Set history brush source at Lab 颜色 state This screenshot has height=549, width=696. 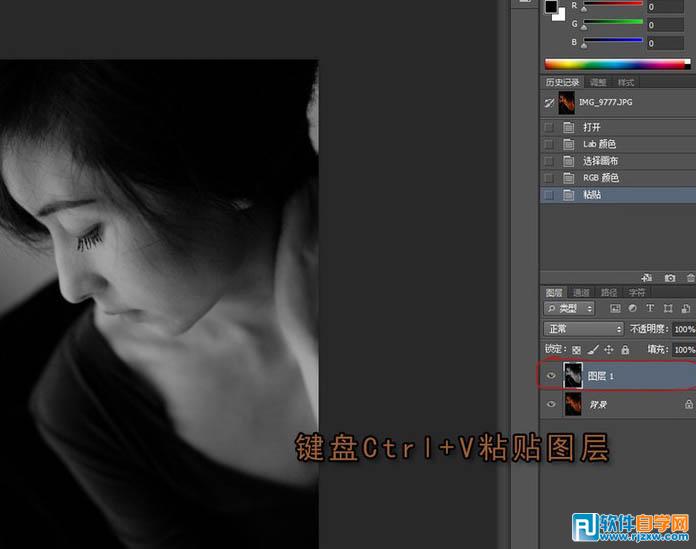tap(549, 144)
